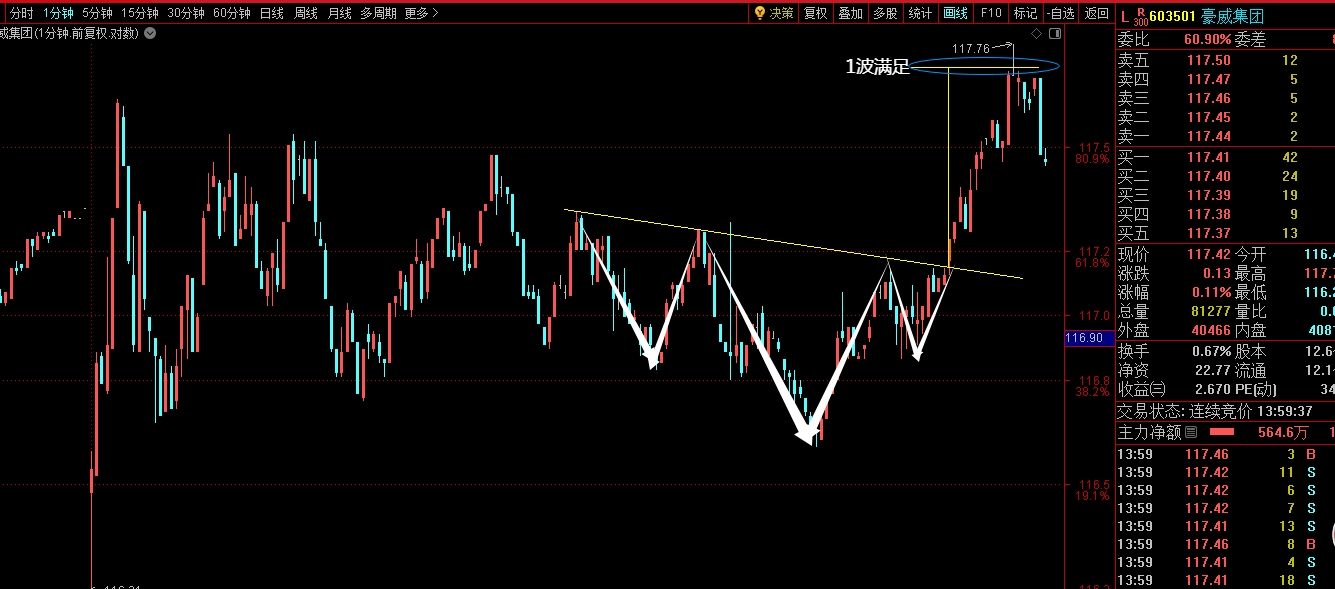Click the 标记 mark button
The width and height of the screenshot is (1335, 589).
[1025, 13]
